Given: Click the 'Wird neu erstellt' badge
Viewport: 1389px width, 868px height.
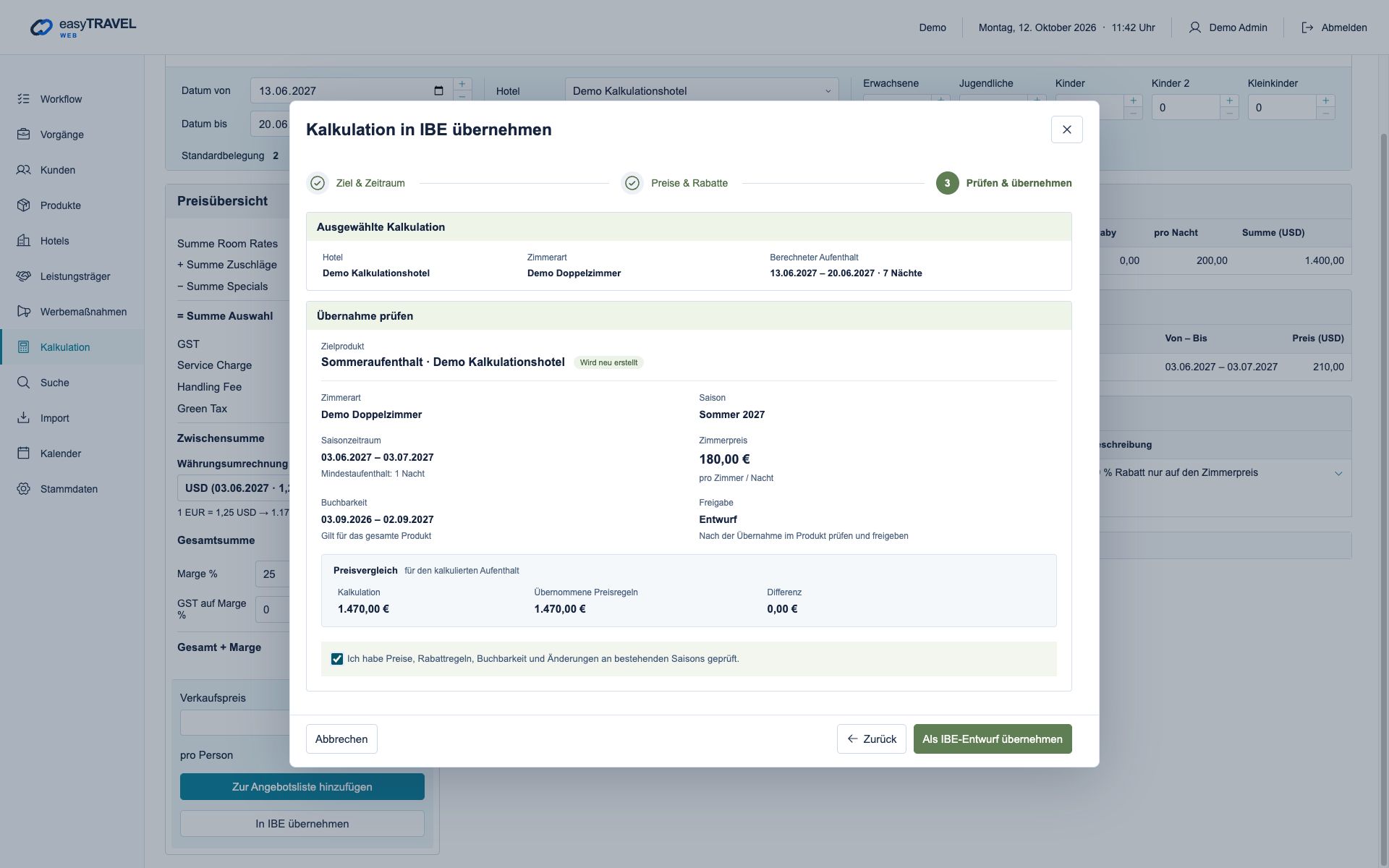Looking at the screenshot, I should [608, 362].
